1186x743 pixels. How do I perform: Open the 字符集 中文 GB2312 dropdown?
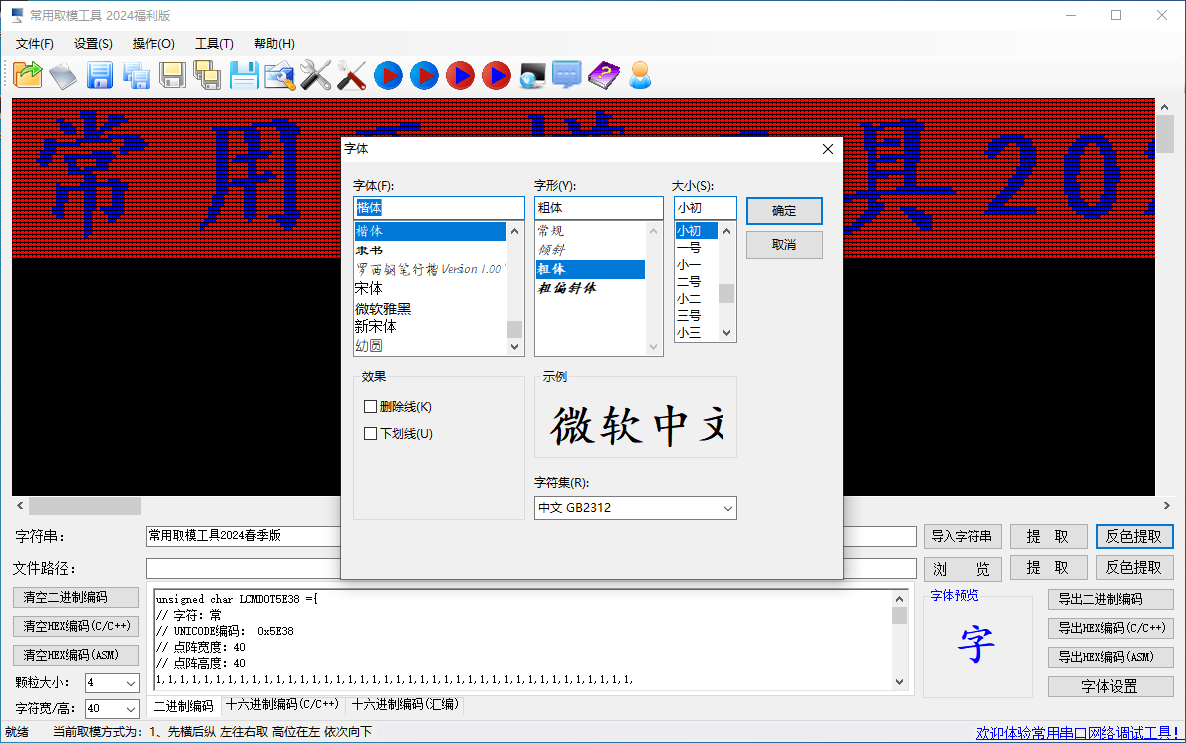[635, 508]
